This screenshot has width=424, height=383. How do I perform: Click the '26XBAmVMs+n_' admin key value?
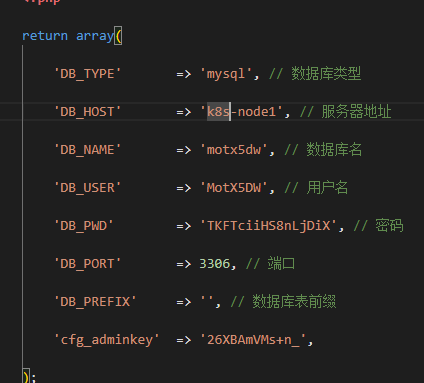(x=253, y=340)
